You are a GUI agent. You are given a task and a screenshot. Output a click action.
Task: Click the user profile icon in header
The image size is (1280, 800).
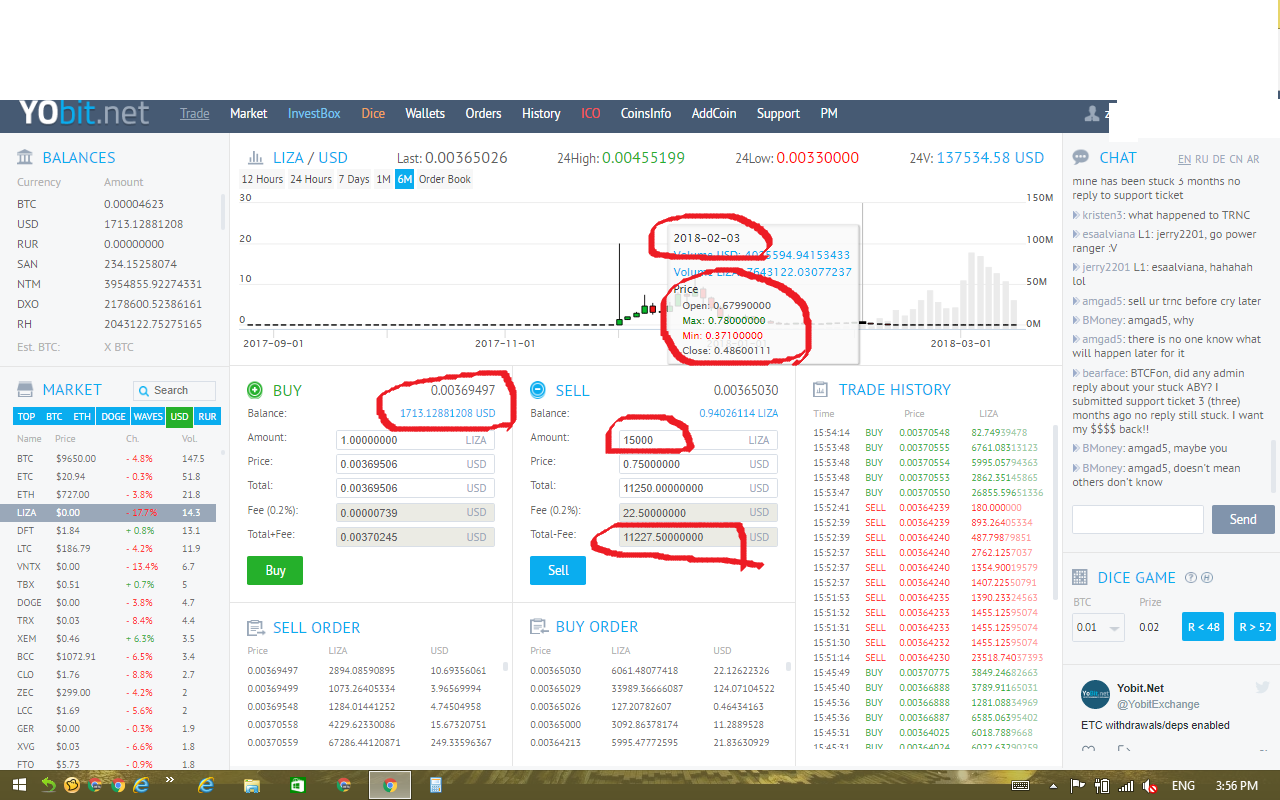[1093, 113]
